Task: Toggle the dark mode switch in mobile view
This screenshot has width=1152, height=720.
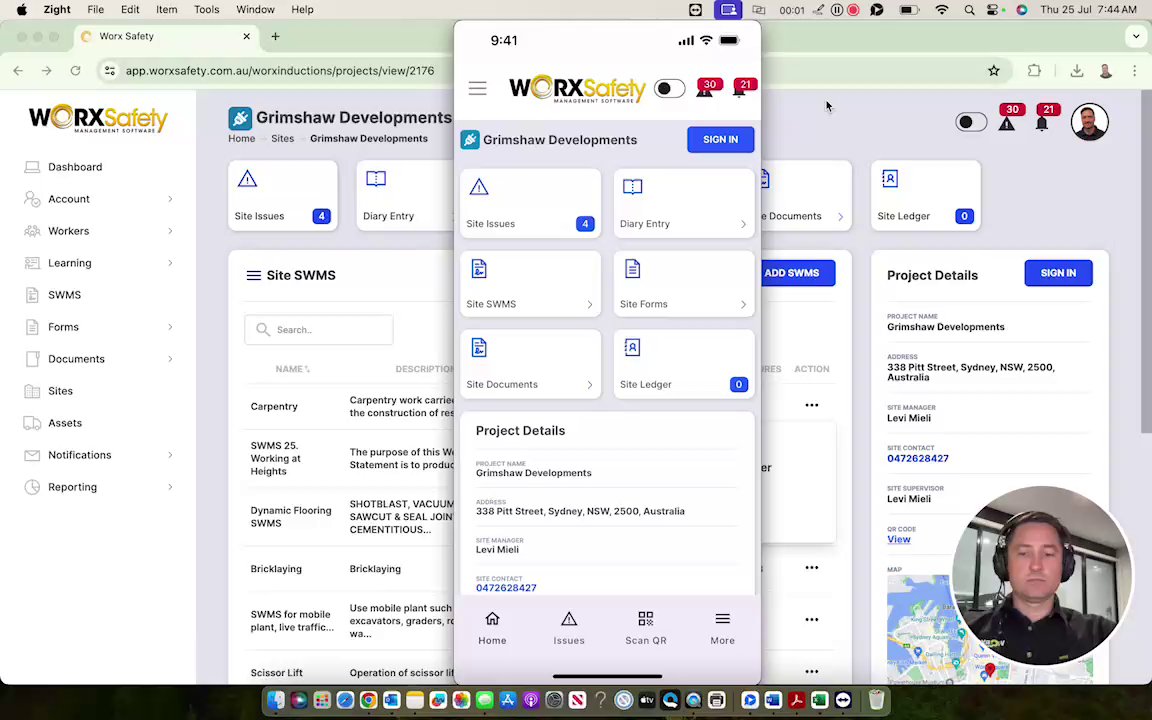Action: point(669,89)
